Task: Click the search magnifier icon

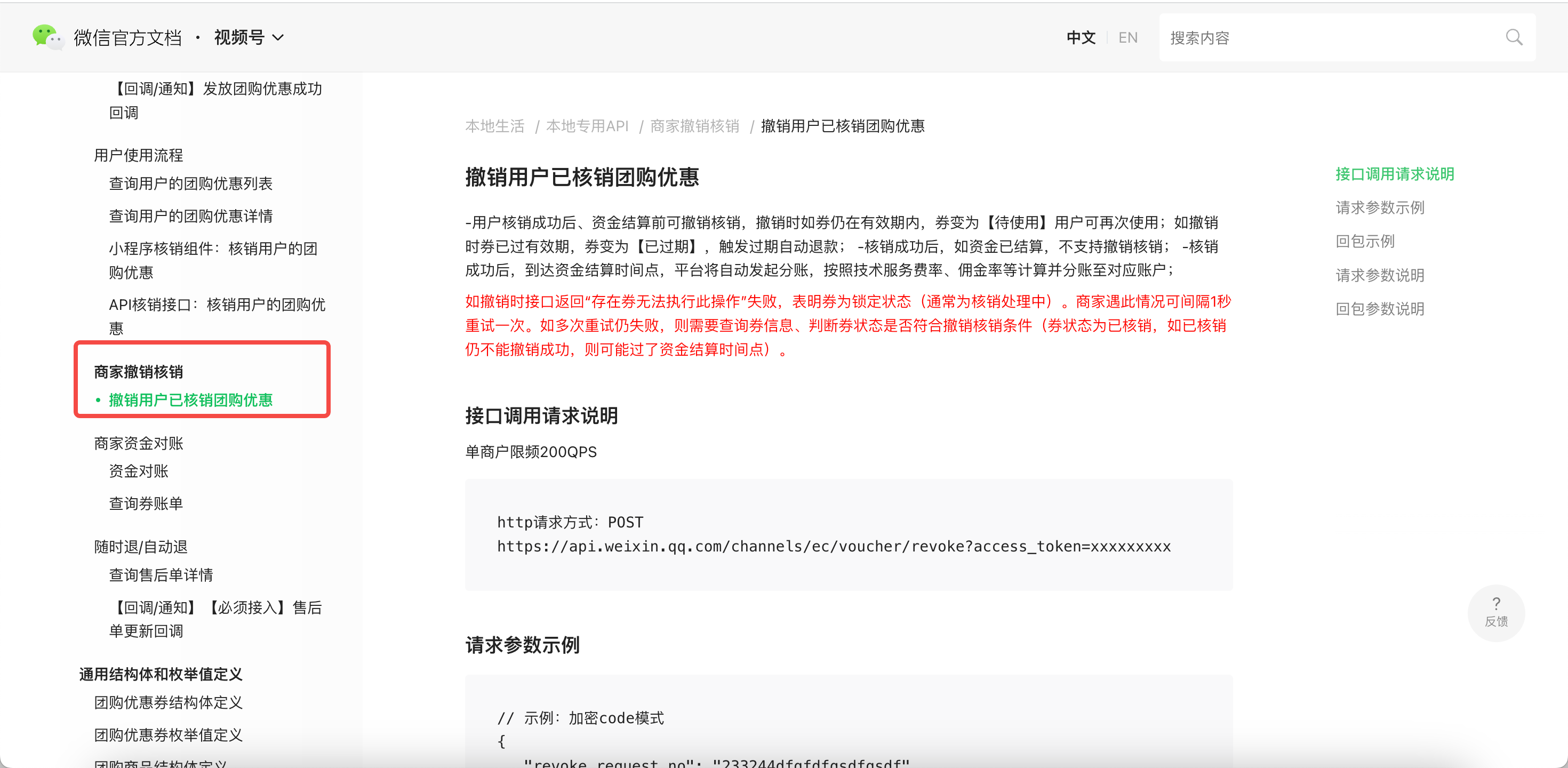Action: coord(1514,38)
